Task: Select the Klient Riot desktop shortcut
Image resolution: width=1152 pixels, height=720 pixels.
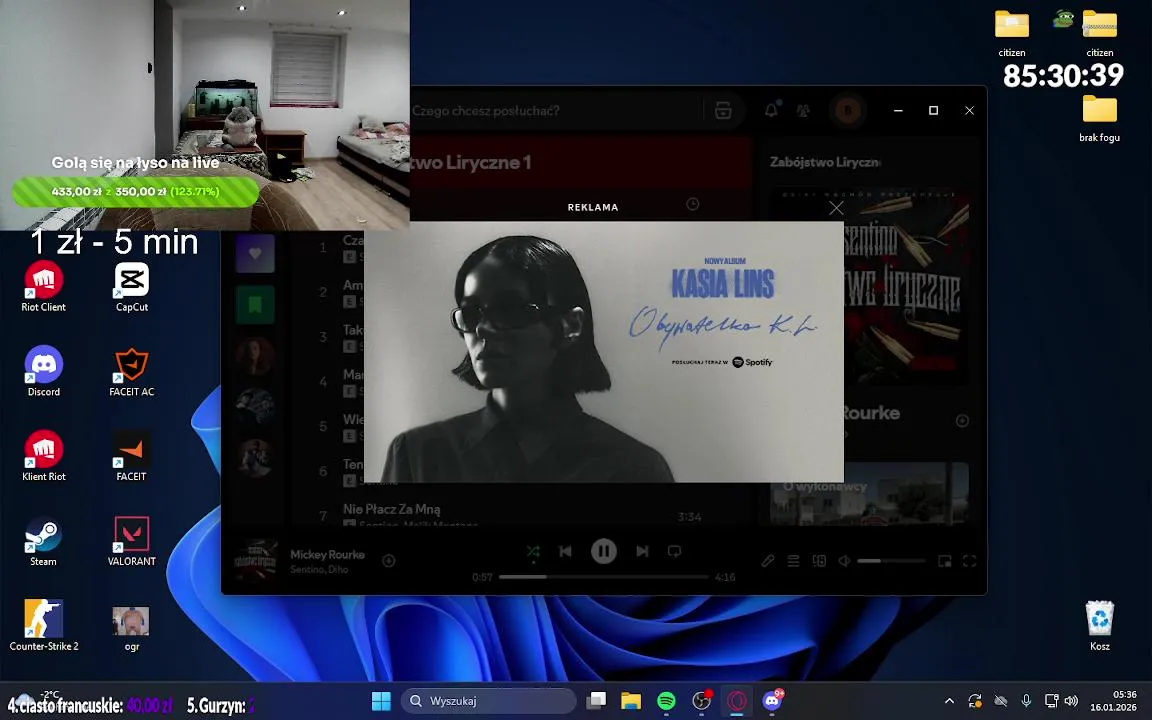Action: point(43,456)
